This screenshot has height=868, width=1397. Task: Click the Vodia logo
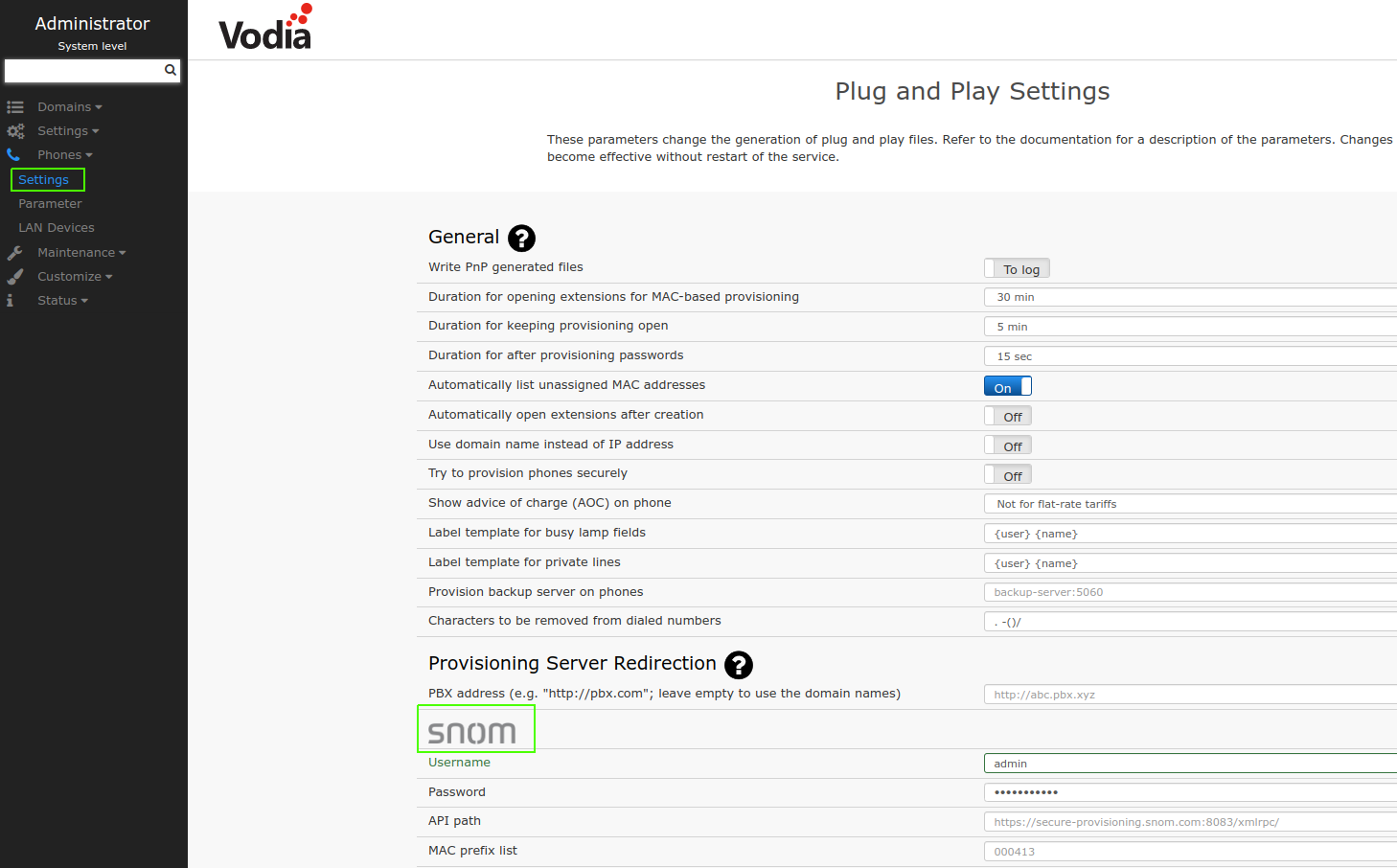pos(265,27)
